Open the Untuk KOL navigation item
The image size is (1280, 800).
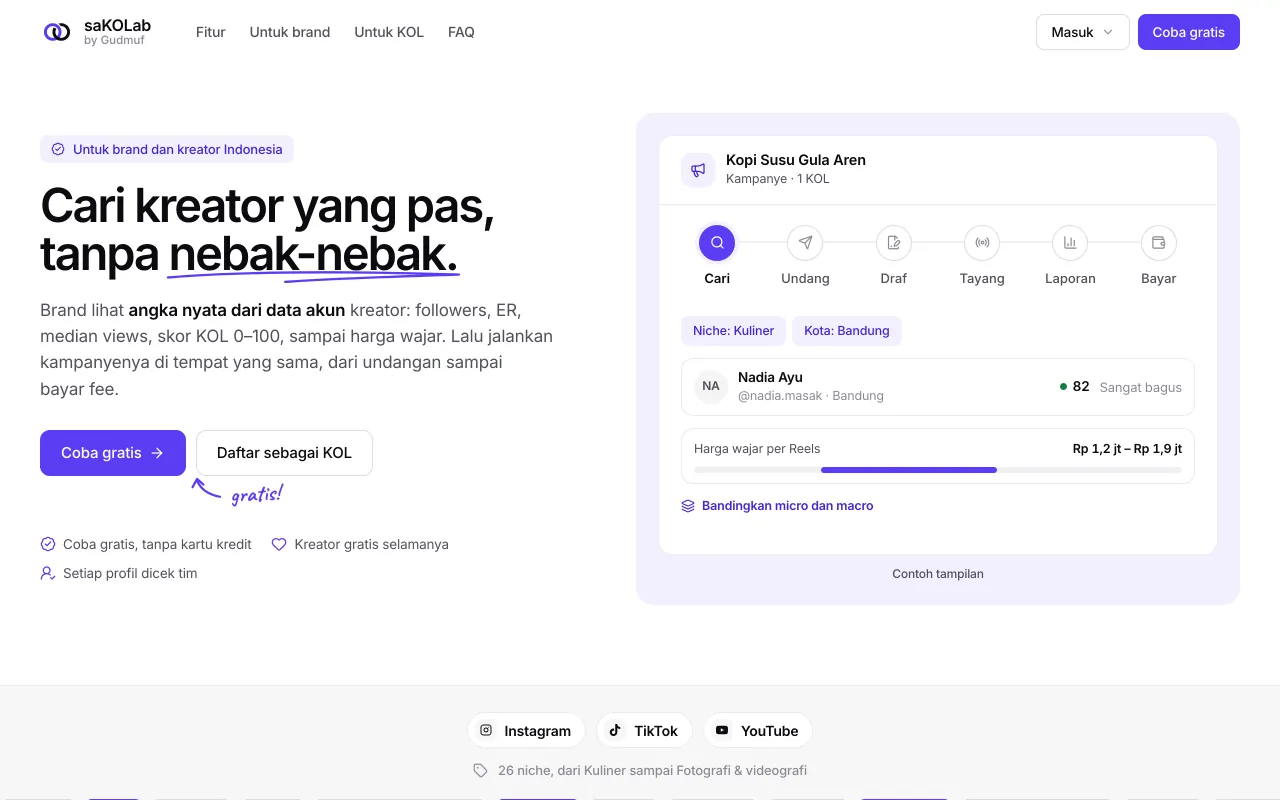pyautogui.click(x=389, y=32)
